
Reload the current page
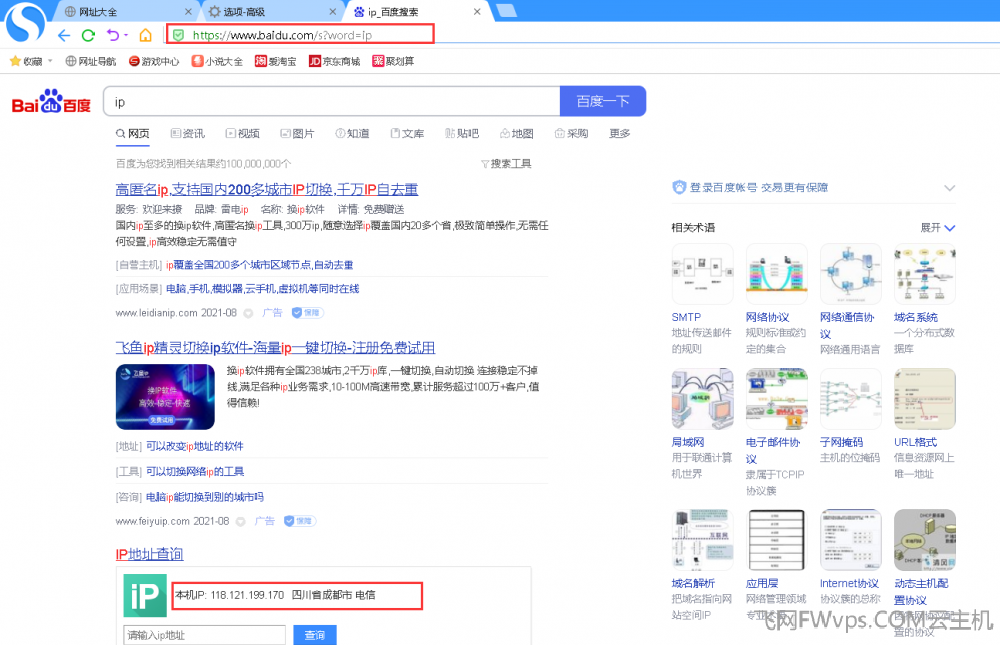click(88, 35)
